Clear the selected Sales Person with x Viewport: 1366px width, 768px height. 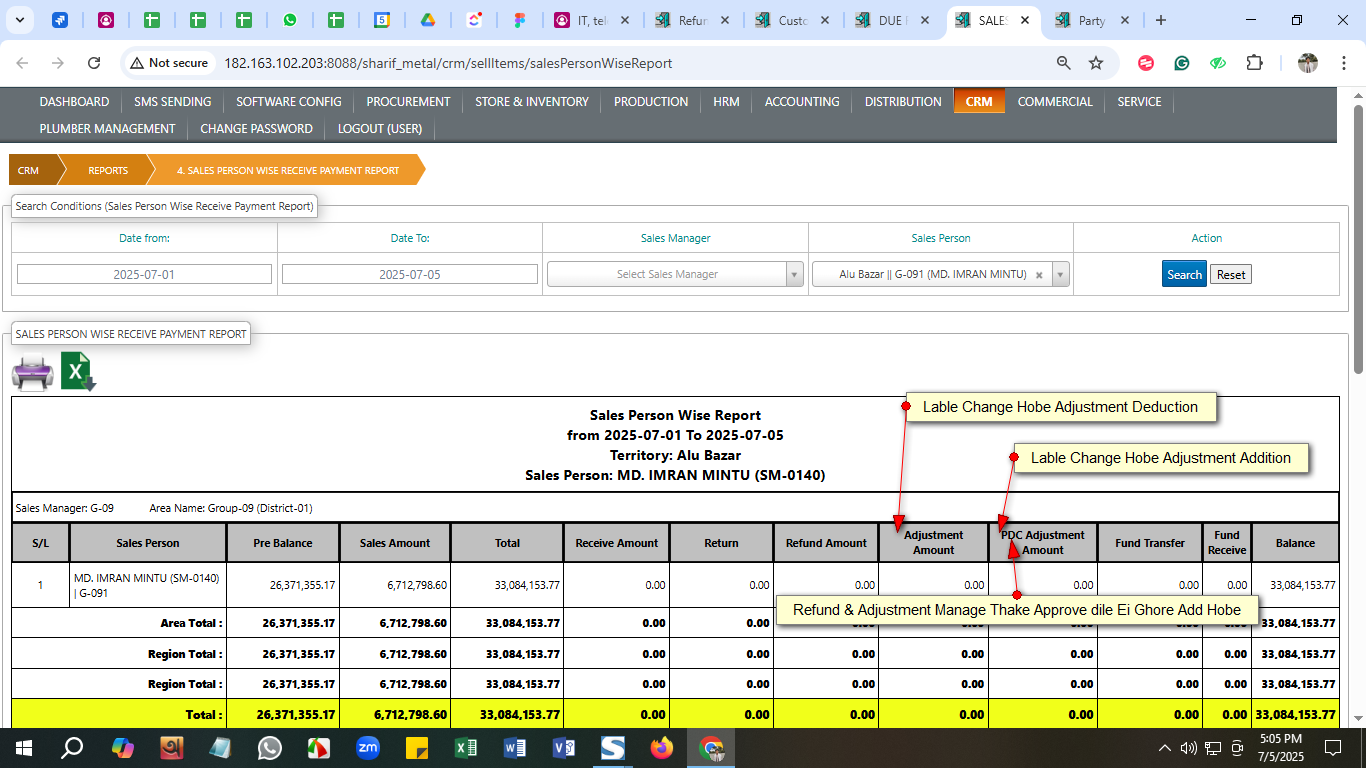(1039, 275)
